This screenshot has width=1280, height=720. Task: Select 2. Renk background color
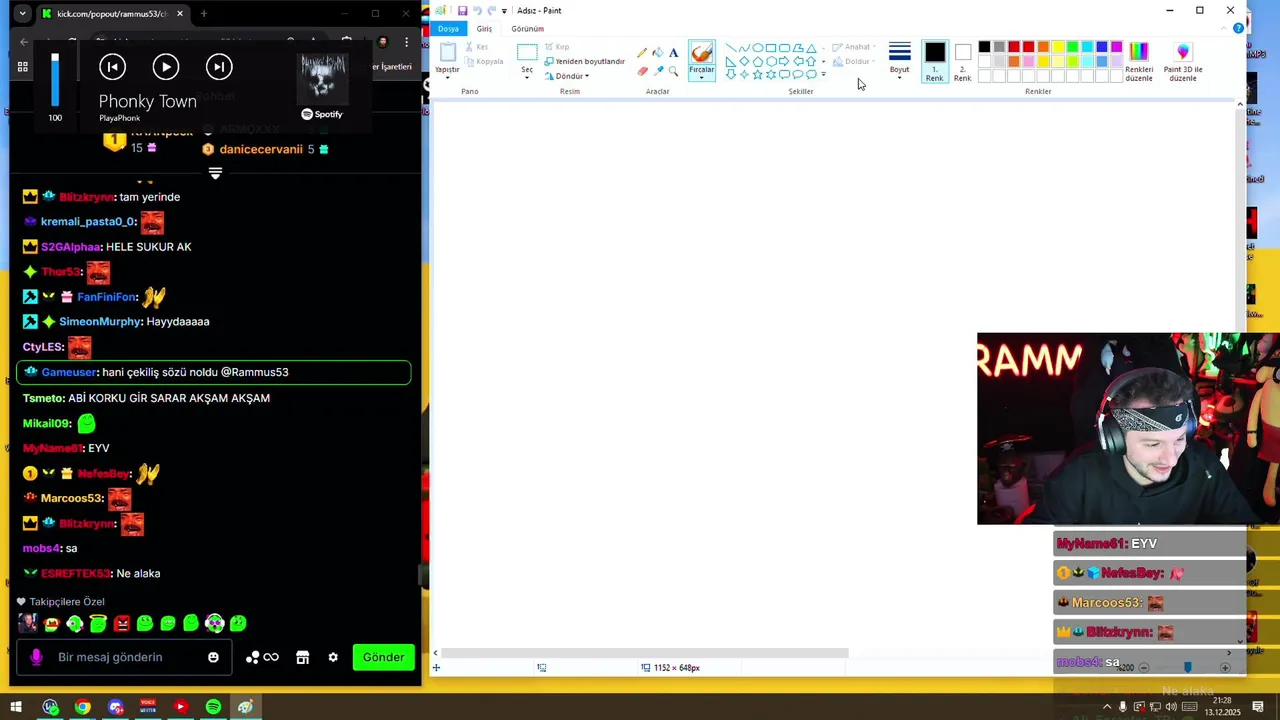962,61
